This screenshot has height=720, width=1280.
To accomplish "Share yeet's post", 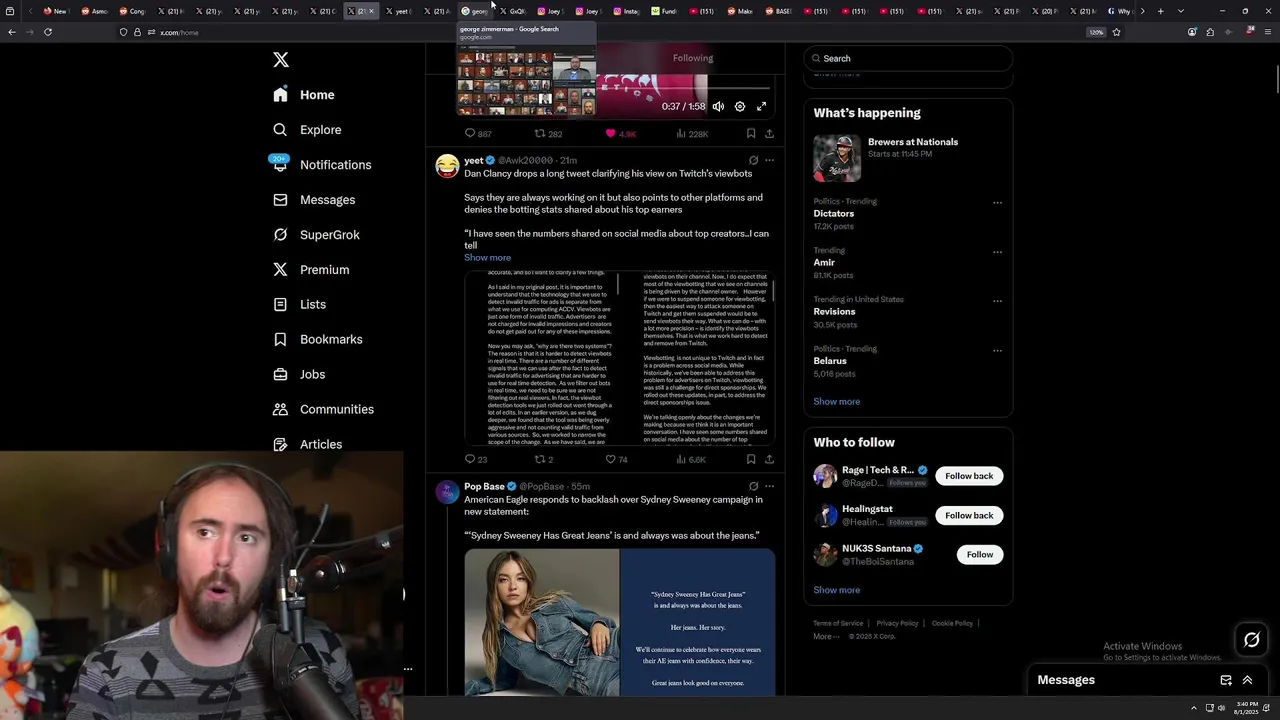I will (769, 459).
